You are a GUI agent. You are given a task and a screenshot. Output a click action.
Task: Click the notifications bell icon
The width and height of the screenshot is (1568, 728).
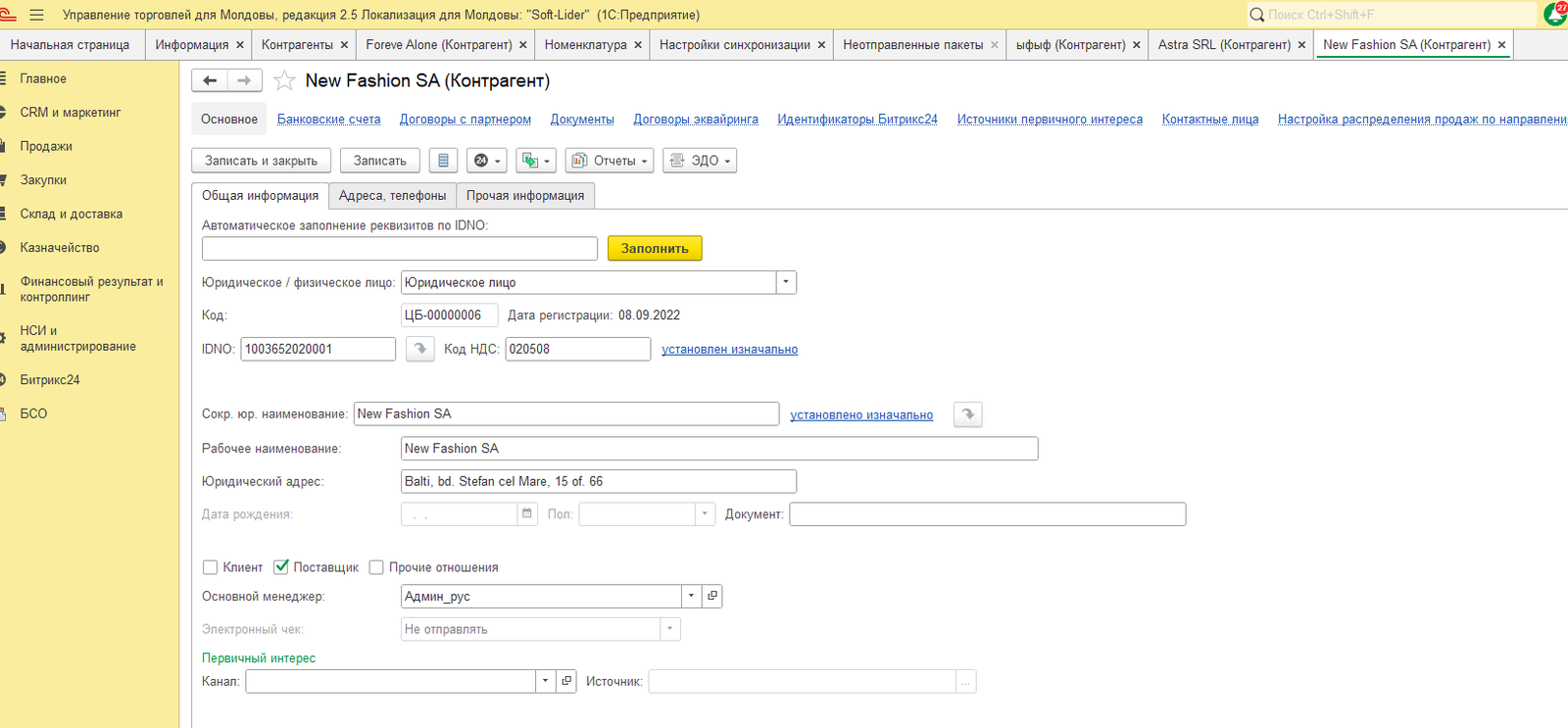click(x=1554, y=15)
